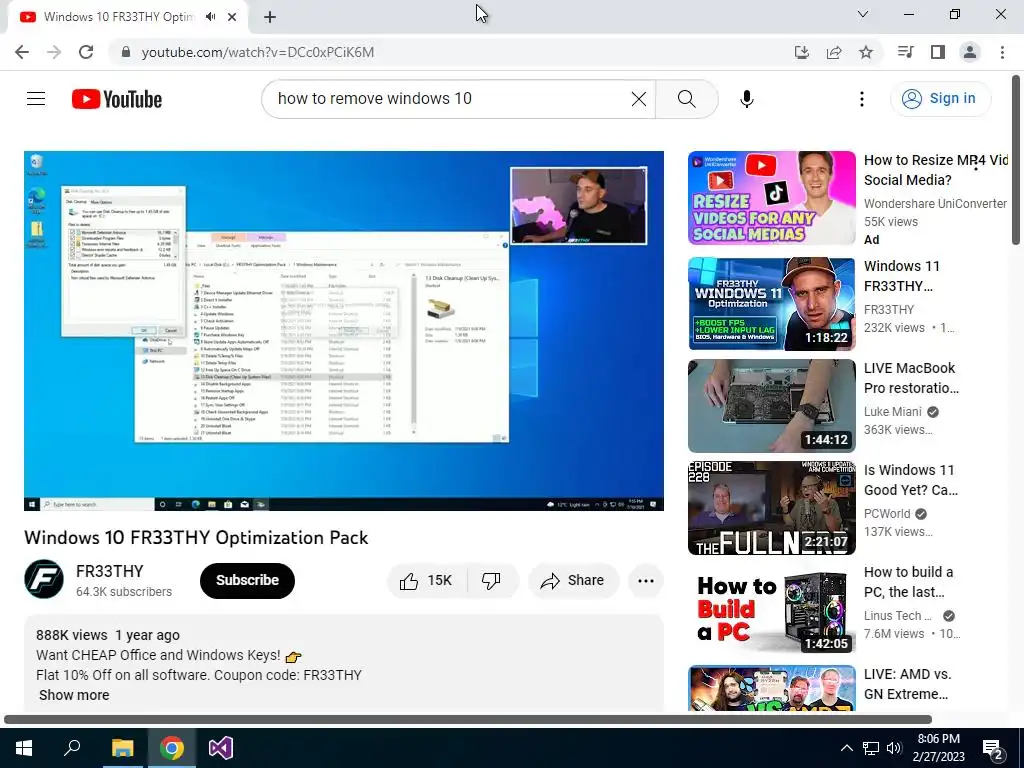Go back using browser back arrow
Screen dimensions: 1024x768
pos(22,52)
